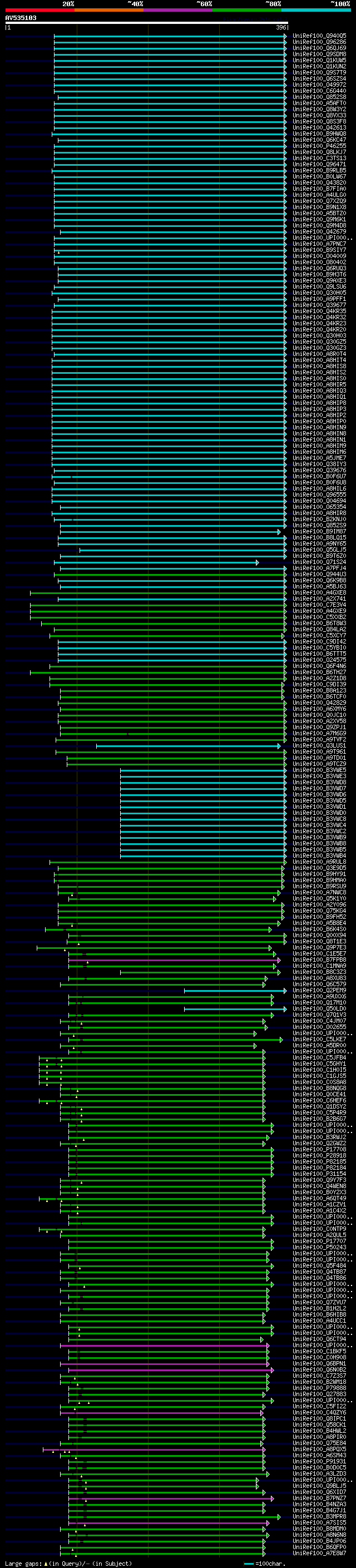Screen dimensions: 356x1568
Task: Click hit label UniRef100_C5XXB2
Action: pyautogui.click(x=319, y=617)
